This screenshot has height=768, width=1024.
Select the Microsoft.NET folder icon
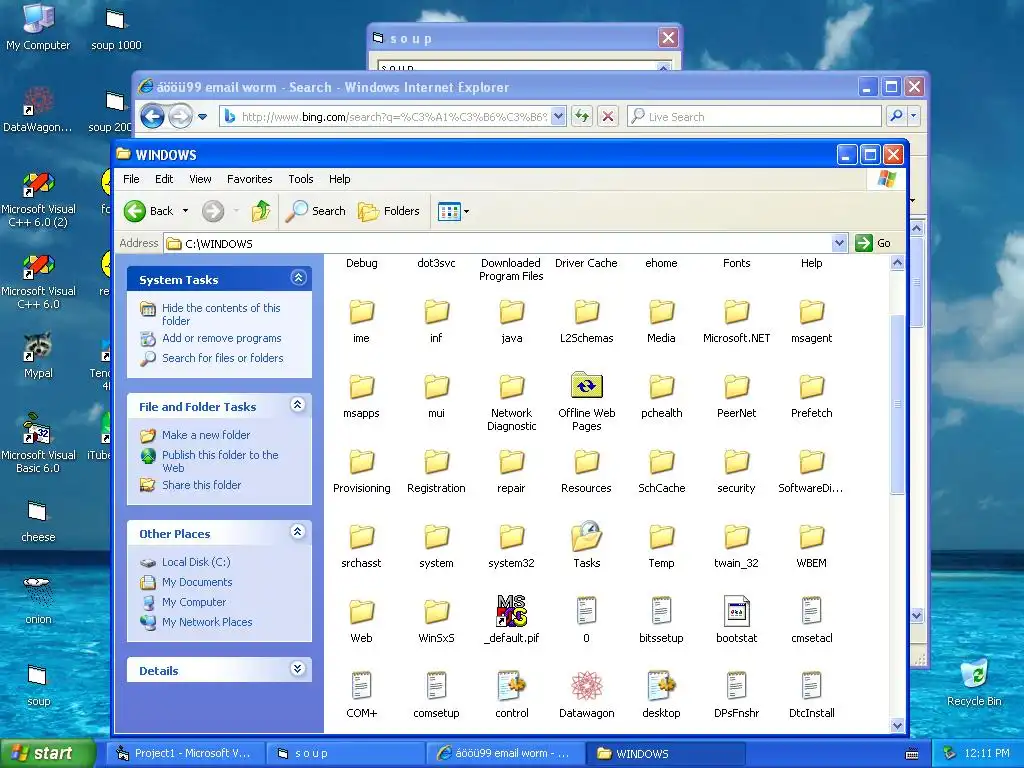coord(736,312)
